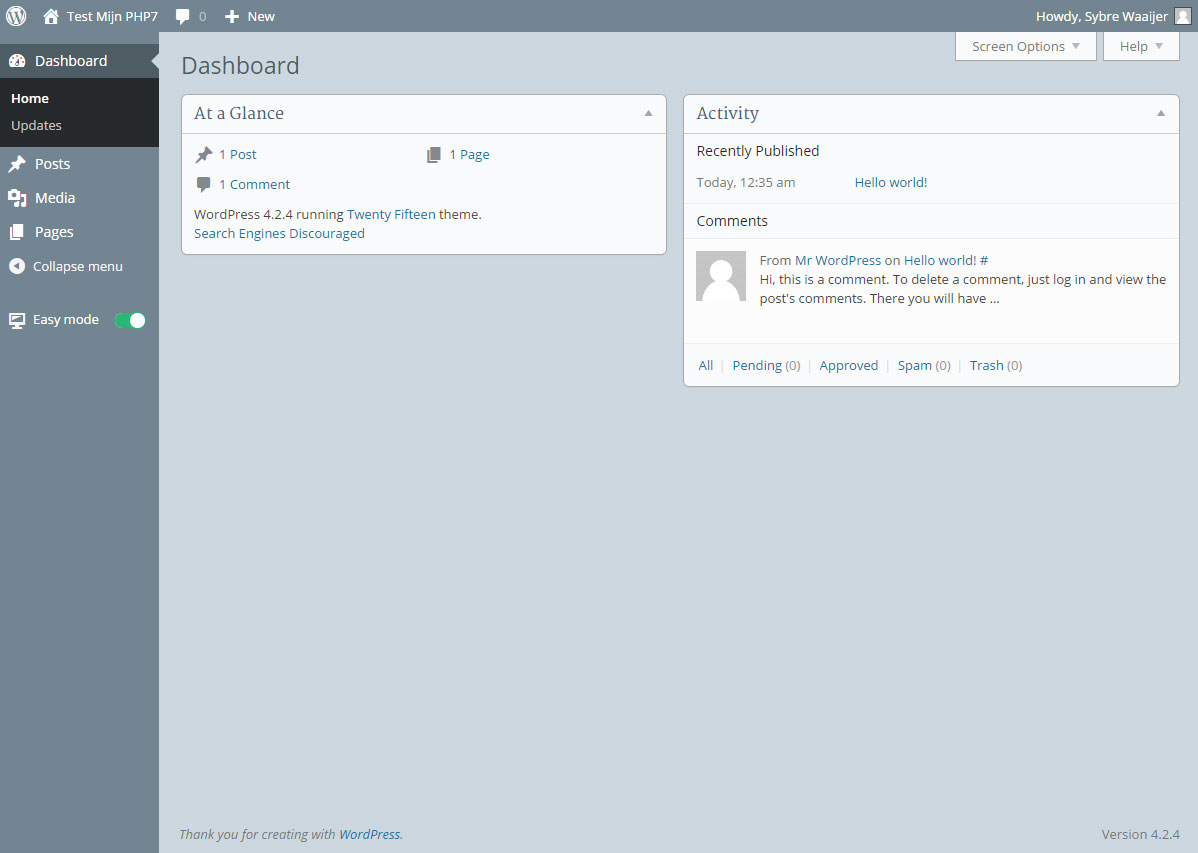Click the Version 4.2.4 footer text
Image resolution: width=1198 pixels, height=853 pixels.
[x=1140, y=835]
